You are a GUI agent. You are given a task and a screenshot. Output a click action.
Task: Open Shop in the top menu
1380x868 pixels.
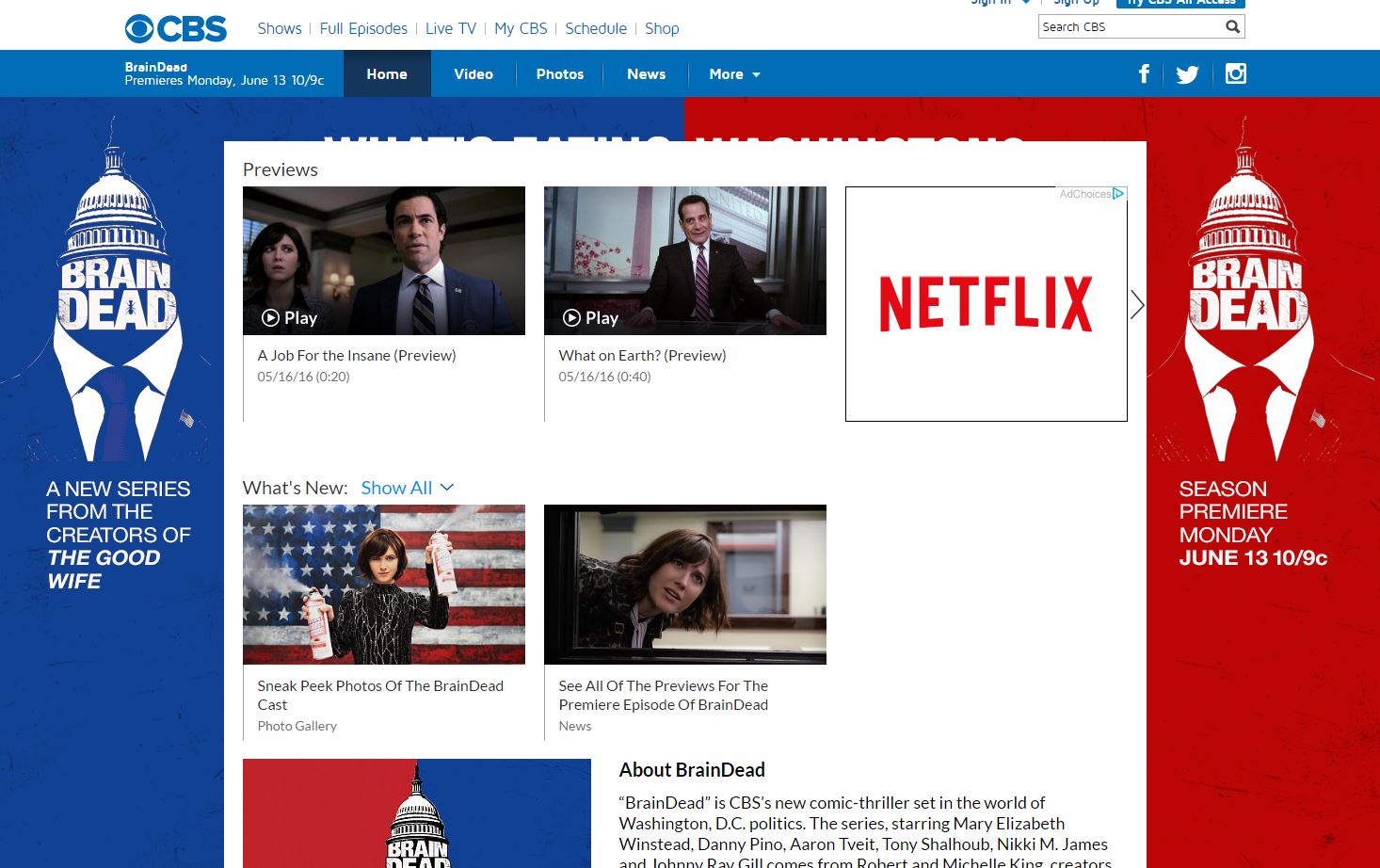[x=662, y=28]
